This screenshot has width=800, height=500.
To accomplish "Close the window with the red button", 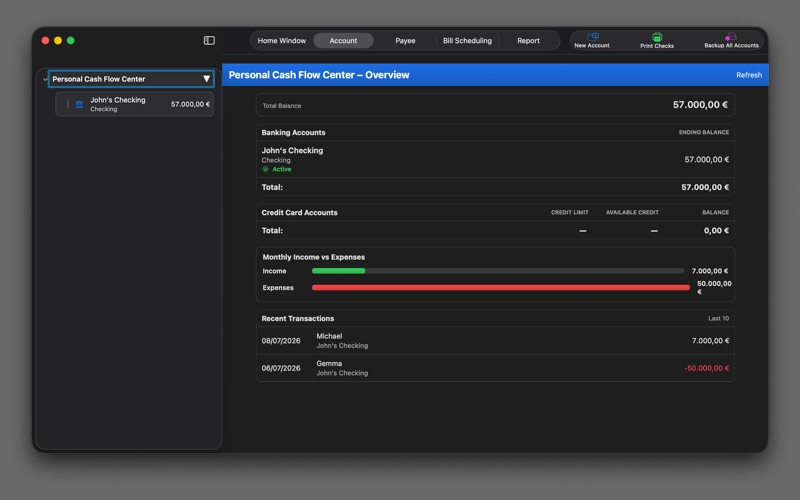I will click(x=45, y=40).
